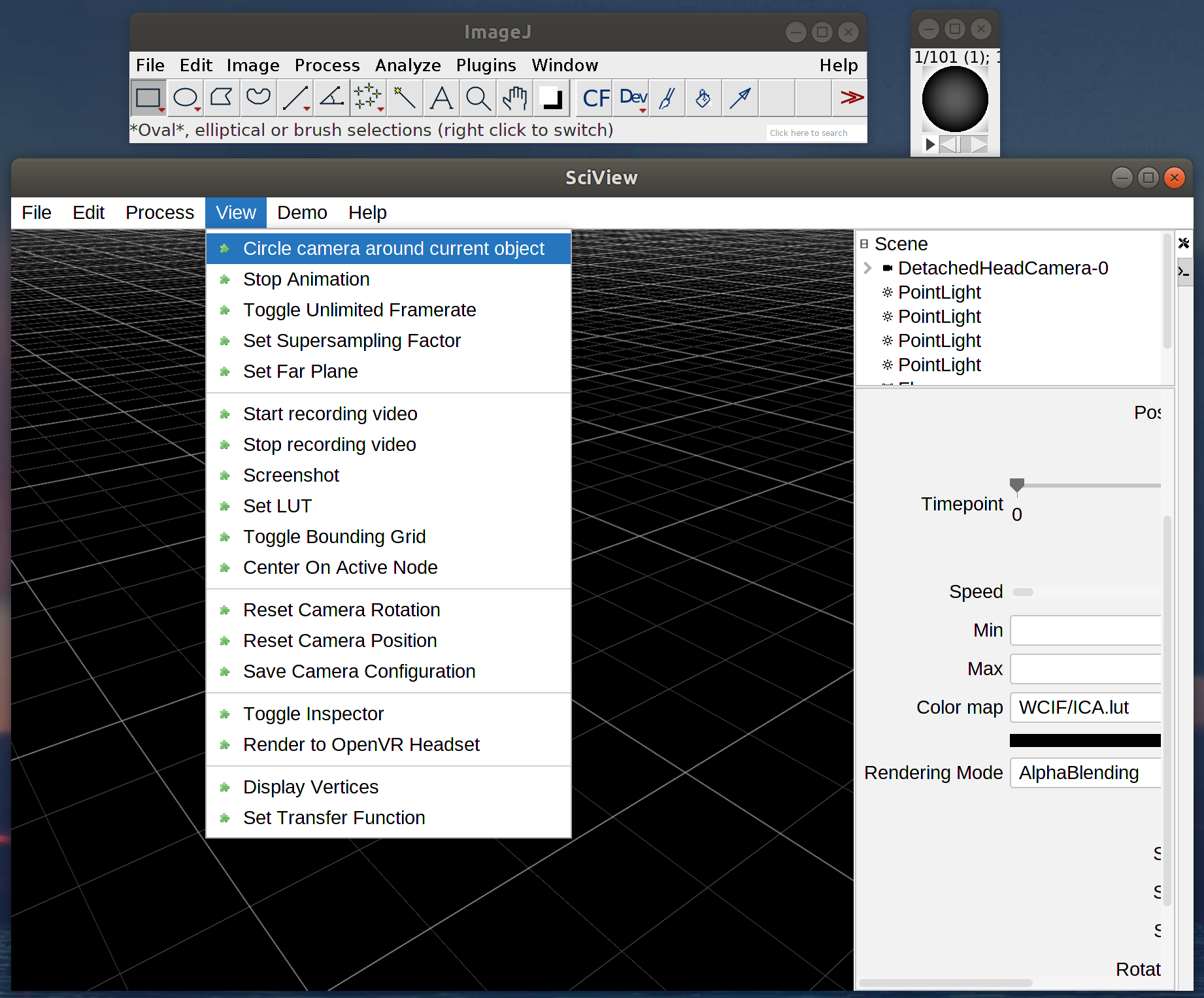Close the open View menu in SciView
Screen dimensions: 1204x998
pyautogui.click(x=236, y=213)
